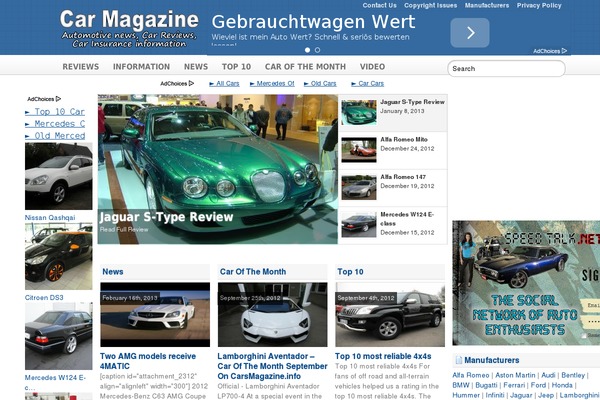Open the white Mercedes AMG news image
600x400 pixels.
(155, 315)
